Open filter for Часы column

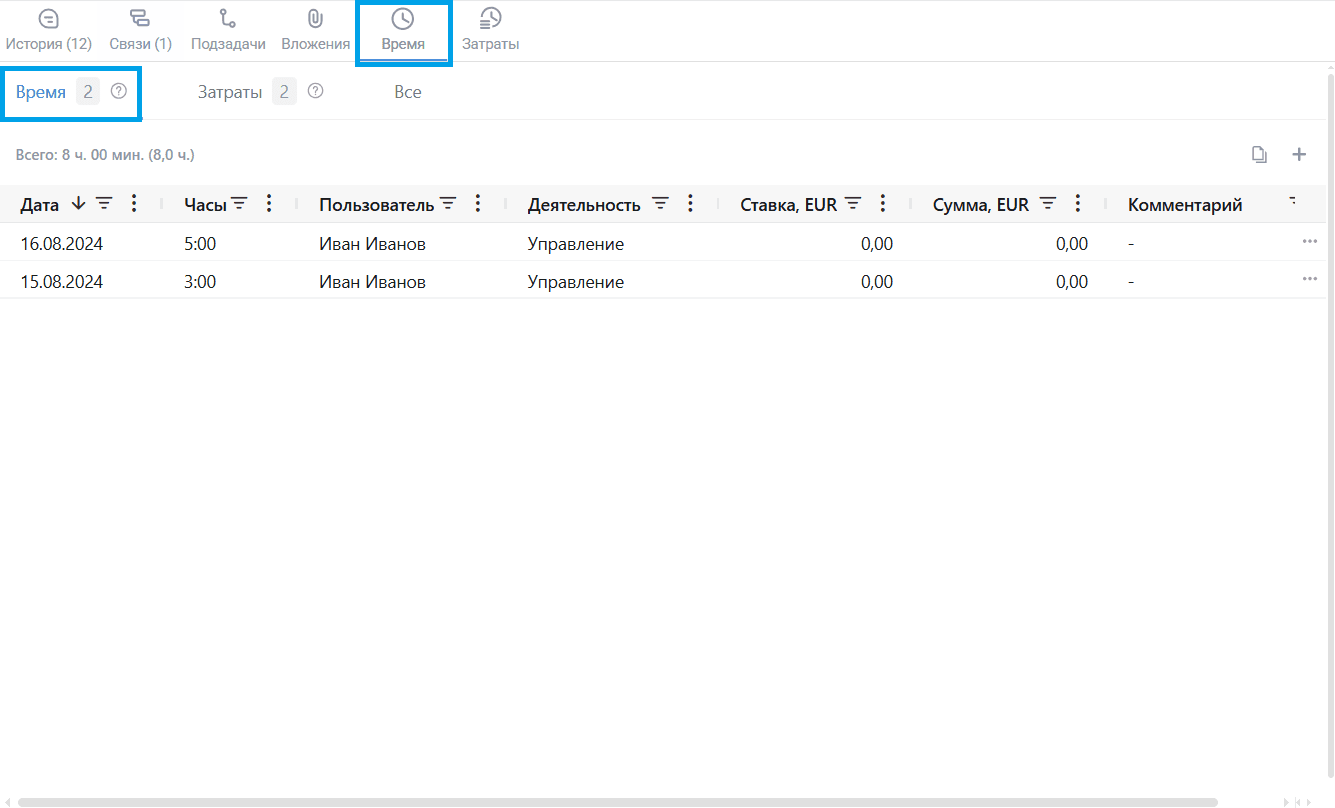pos(239,204)
